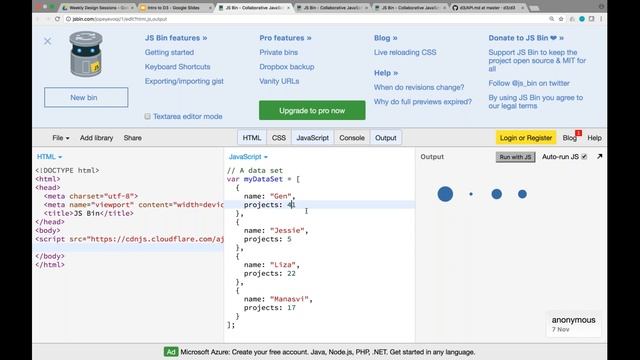Open the Share menu
Image resolution: width=640 pixels, height=360 pixels.
click(133, 138)
